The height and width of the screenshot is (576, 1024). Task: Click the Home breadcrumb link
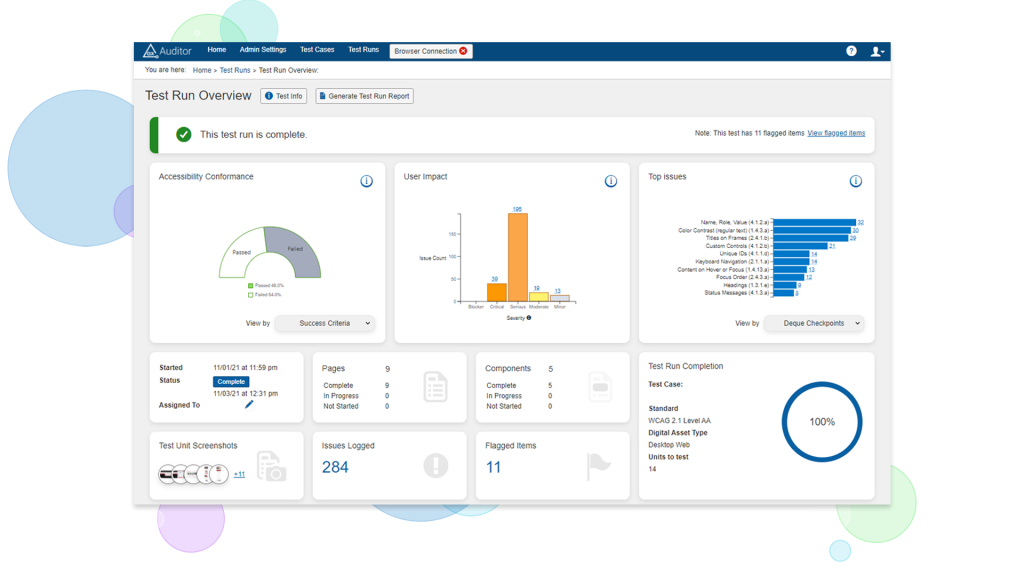[202, 71]
